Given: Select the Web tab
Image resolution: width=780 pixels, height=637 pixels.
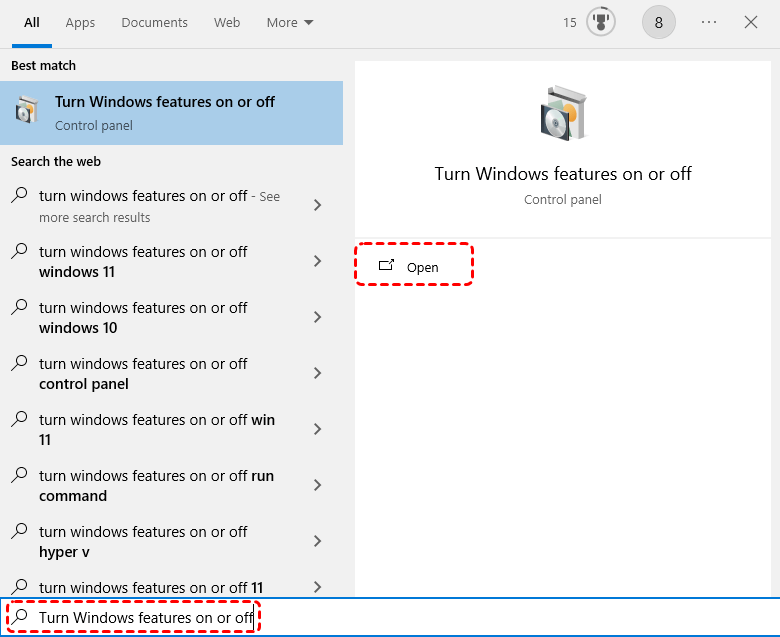Looking at the screenshot, I should 227,23.
